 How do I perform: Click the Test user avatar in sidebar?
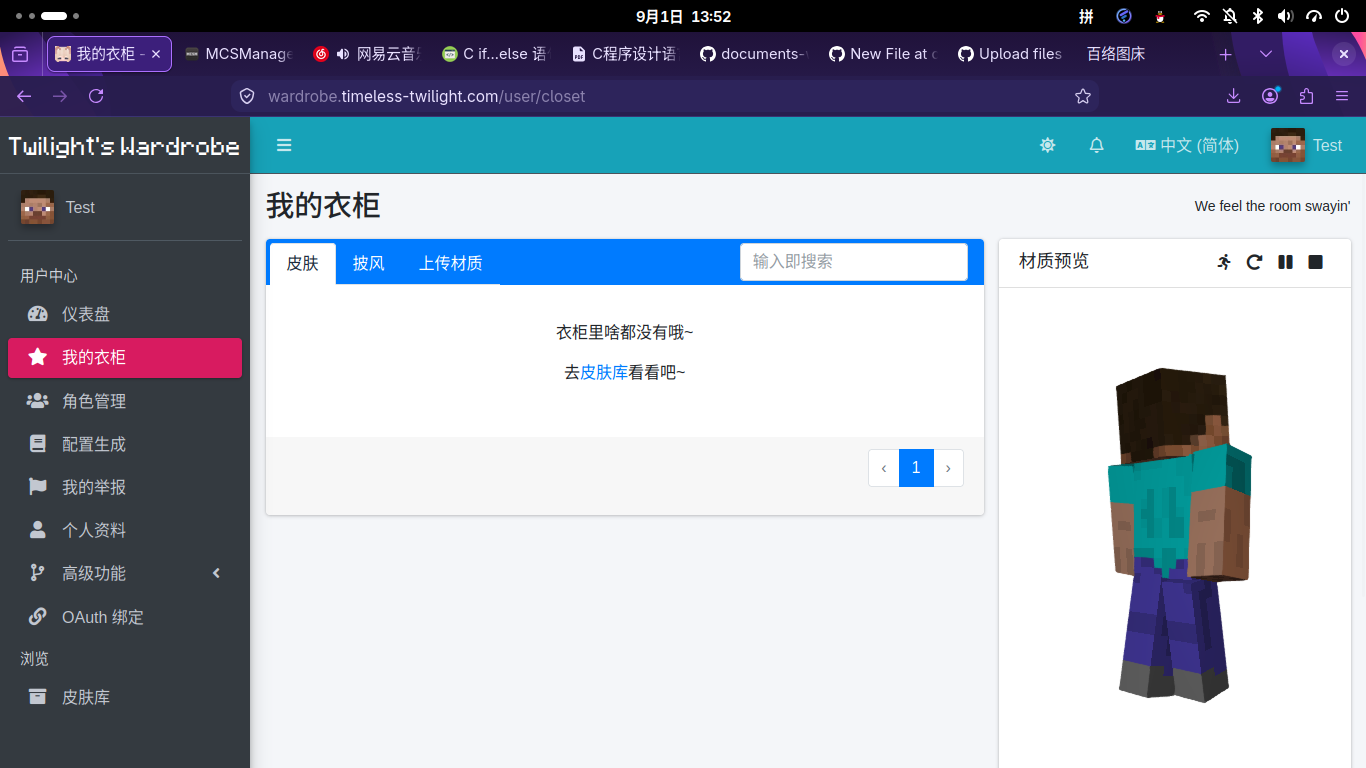38,207
